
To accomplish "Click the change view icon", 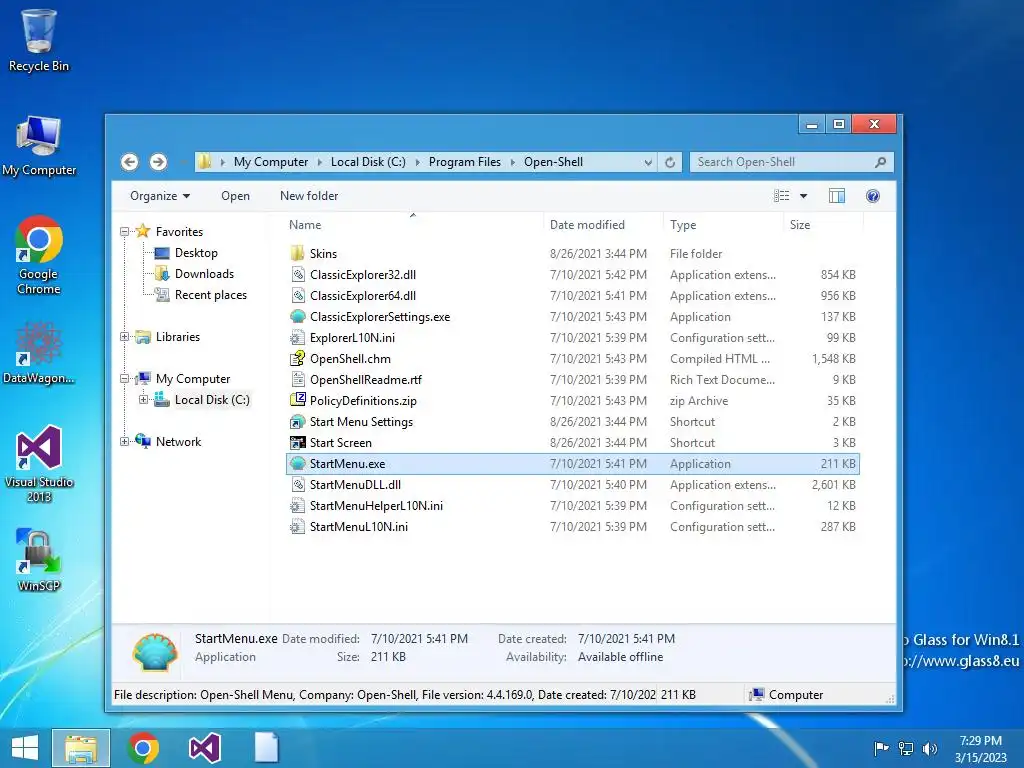I will pos(782,196).
